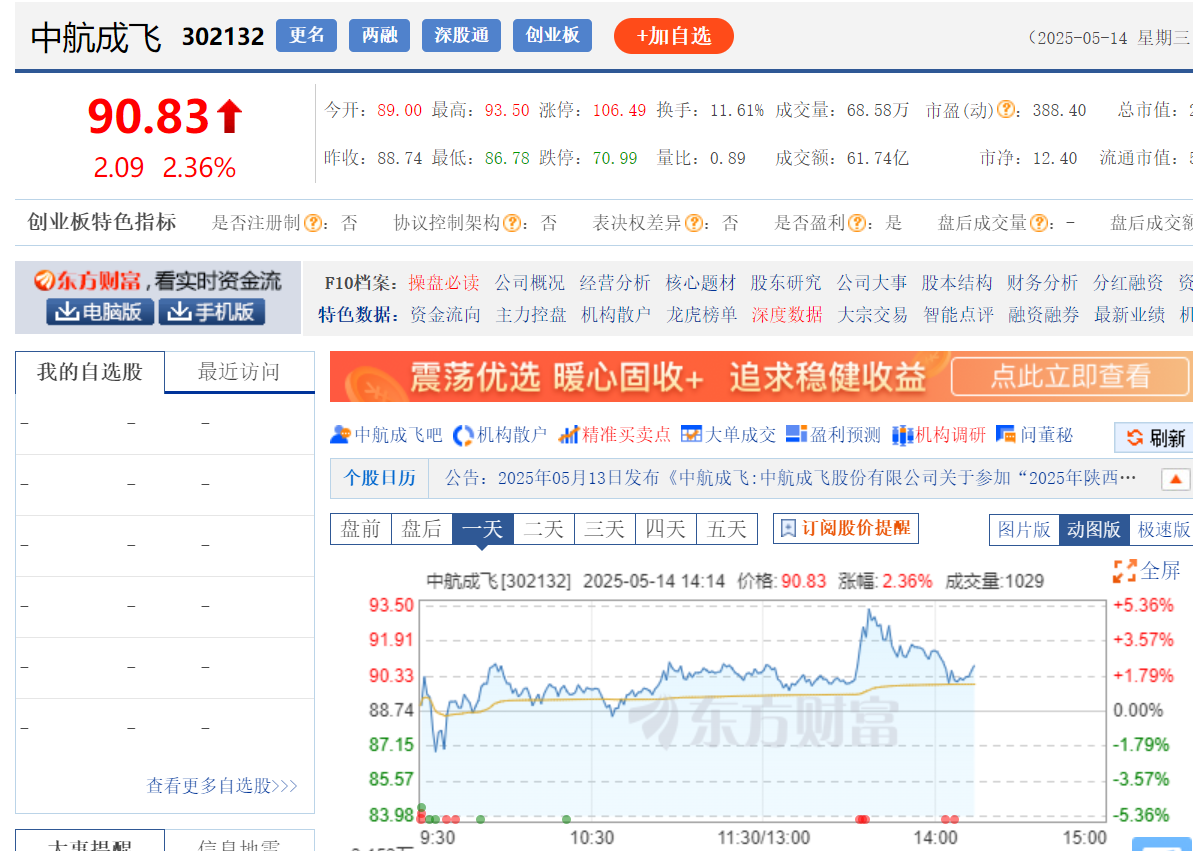
Task: Download the 电脑版 client
Action: pos(100,312)
